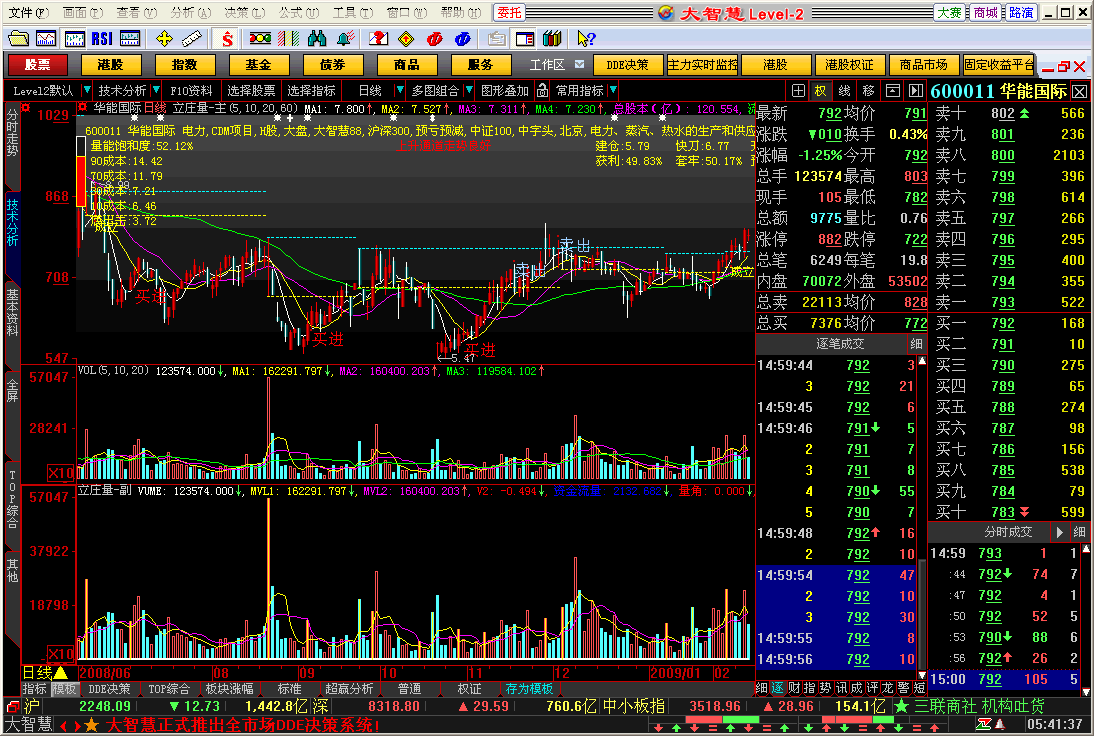This screenshot has width=1094, height=736.
Task: Open the 工作区 workspace dropdown
Action: tap(579, 64)
